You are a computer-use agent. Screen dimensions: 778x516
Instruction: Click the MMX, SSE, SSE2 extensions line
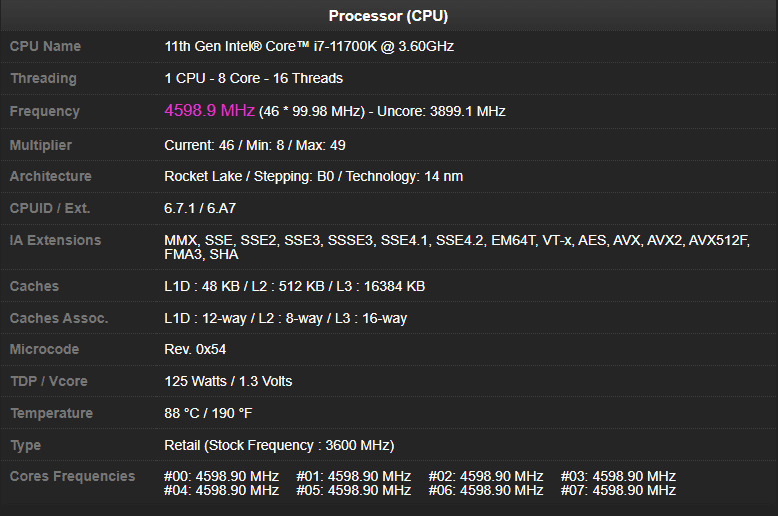457,240
